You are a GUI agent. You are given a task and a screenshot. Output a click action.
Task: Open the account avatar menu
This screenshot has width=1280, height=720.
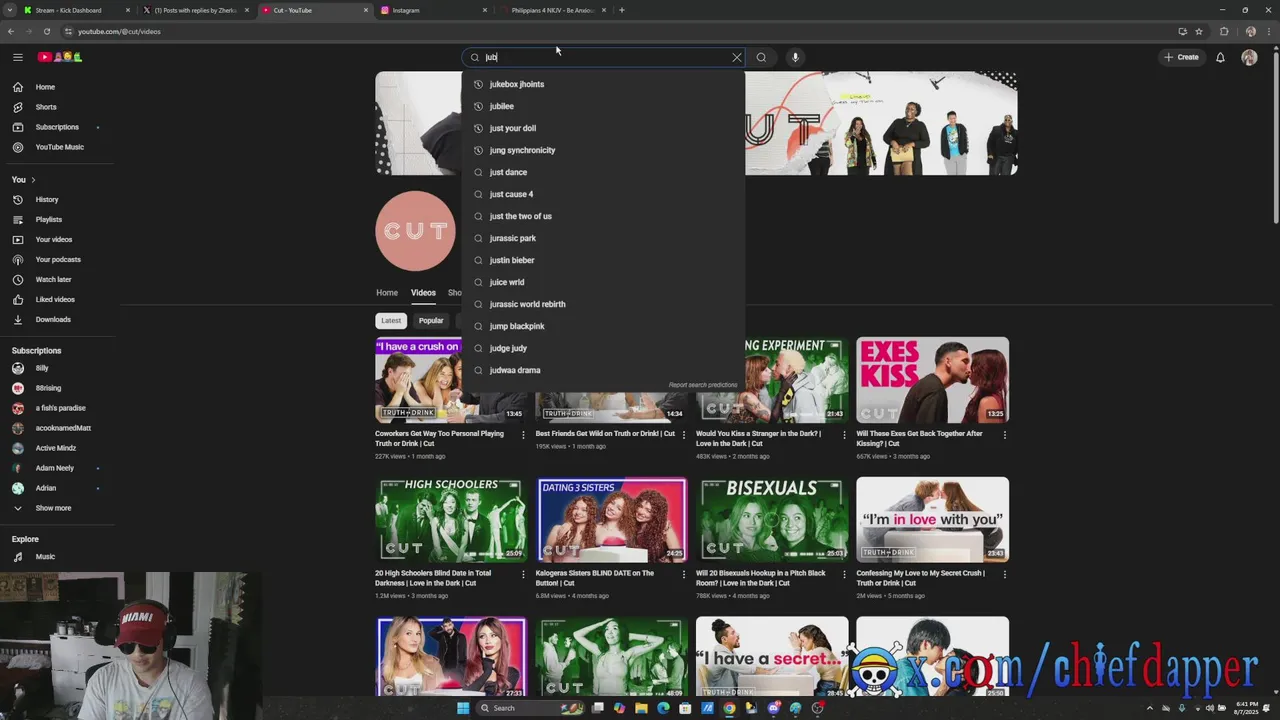1249,57
